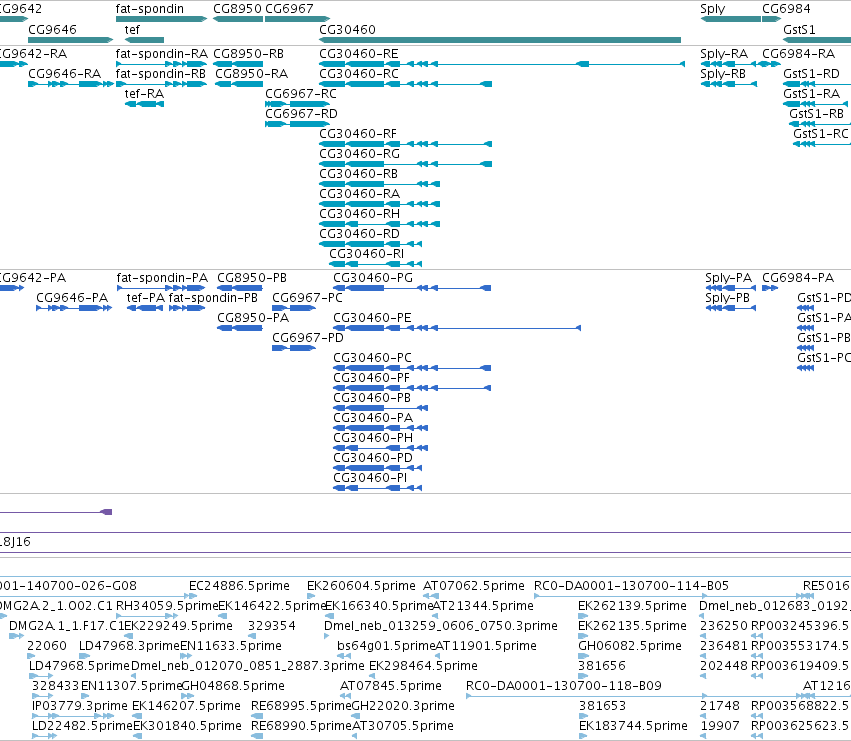Click the CG9646 gene label in top track
This screenshot has width=851, height=741.
pos(52,29)
